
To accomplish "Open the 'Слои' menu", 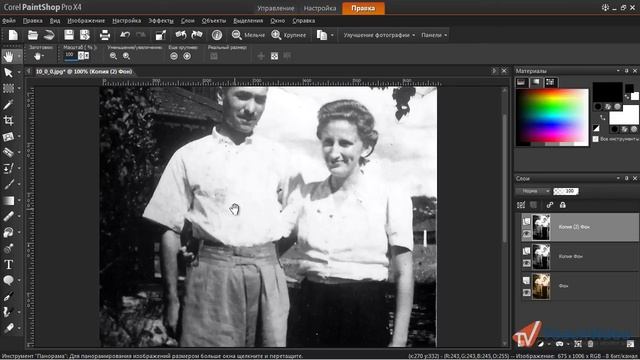I will (x=188, y=20).
